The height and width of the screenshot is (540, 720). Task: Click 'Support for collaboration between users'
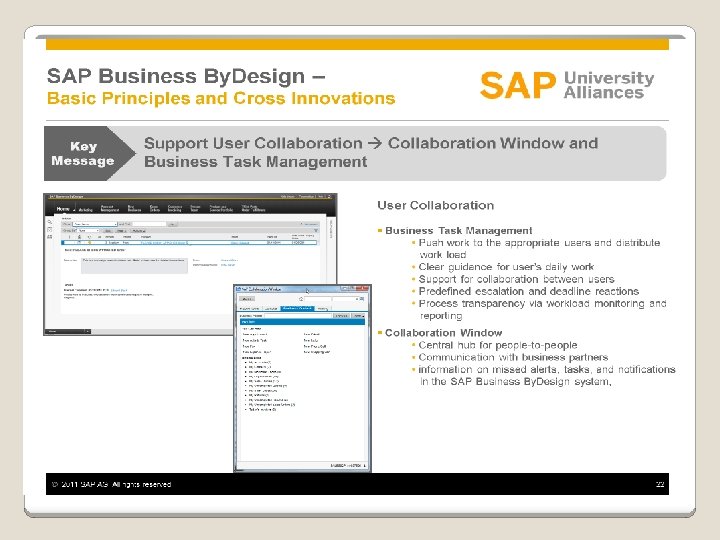click(x=516, y=279)
